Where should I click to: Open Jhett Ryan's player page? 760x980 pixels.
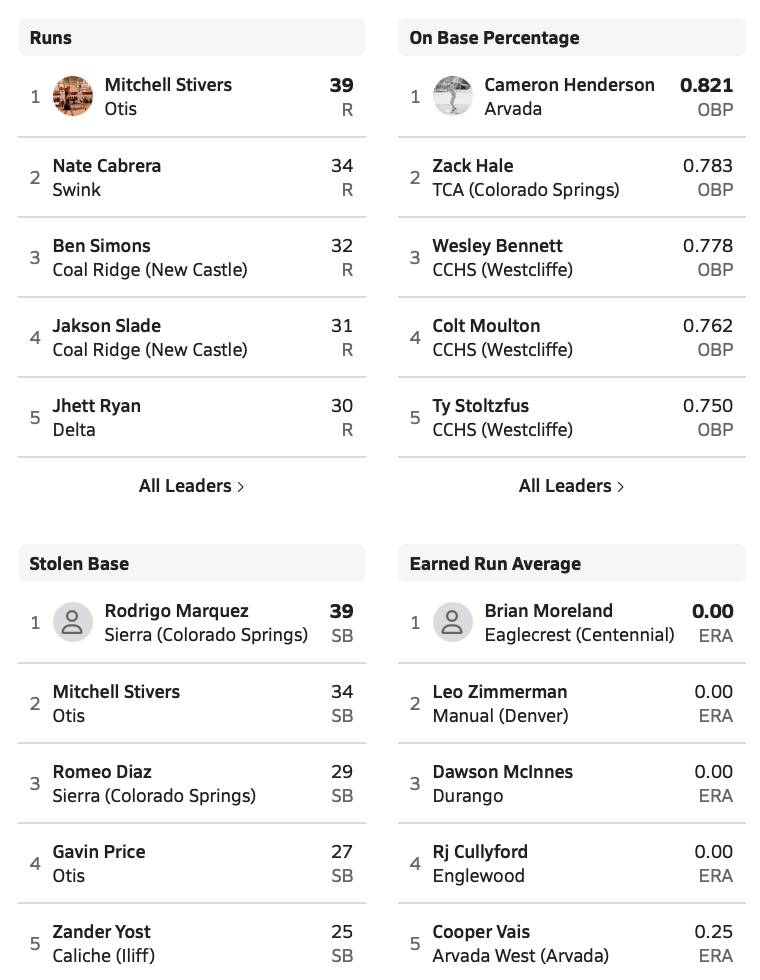pyautogui.click(x=97, y=406)
